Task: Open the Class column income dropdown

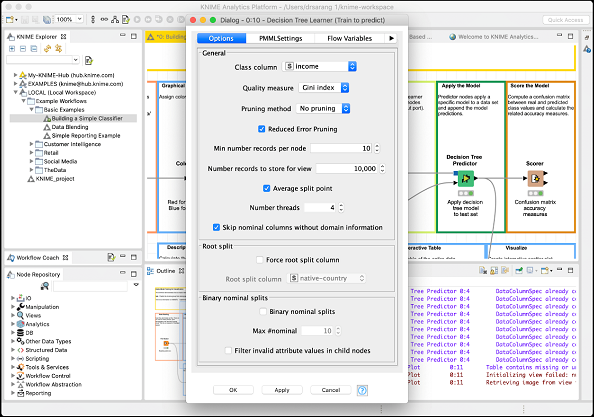Action: pos(320,67)
